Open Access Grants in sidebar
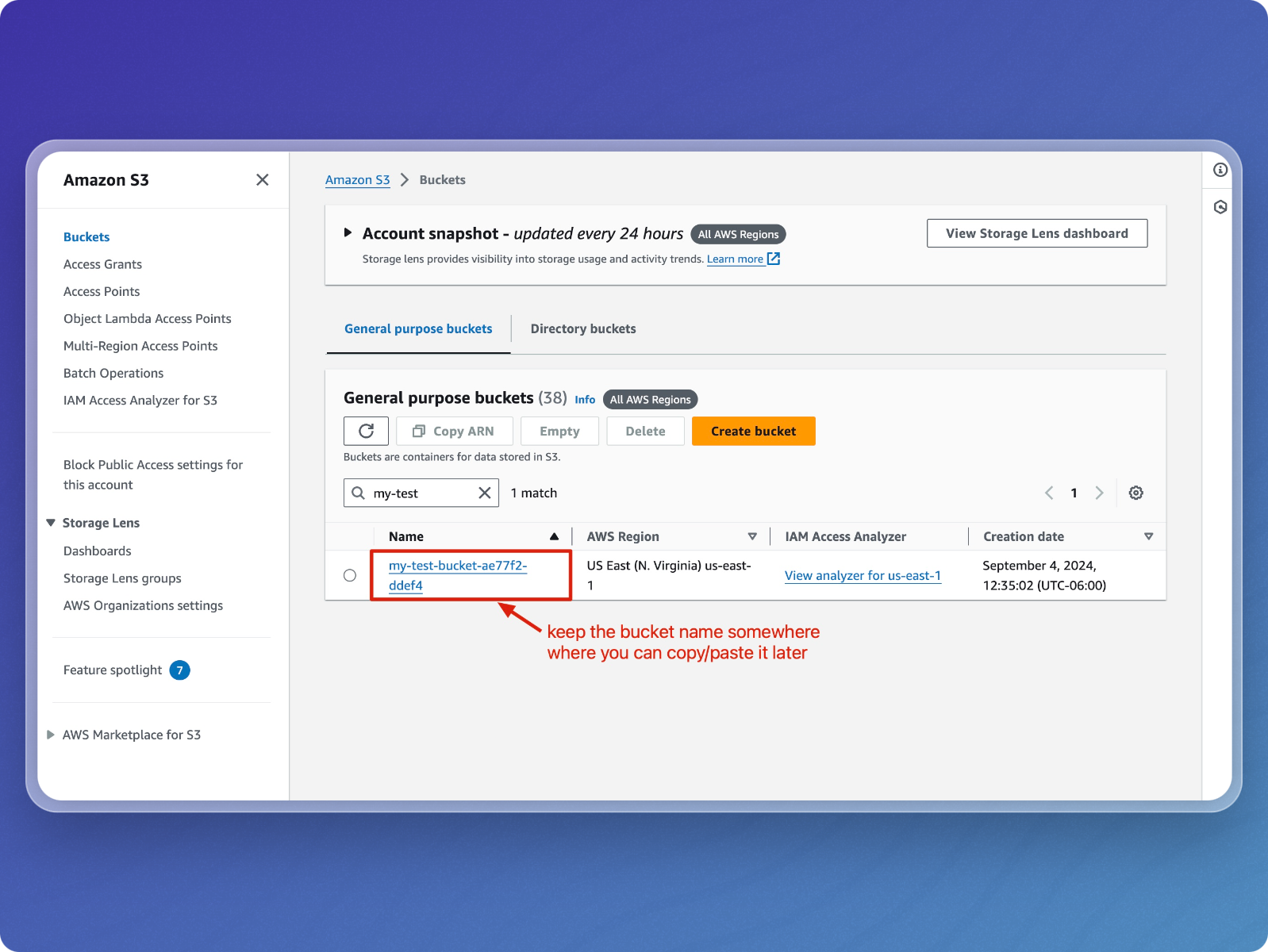1268x952 pixels. [x=102, y=264]
